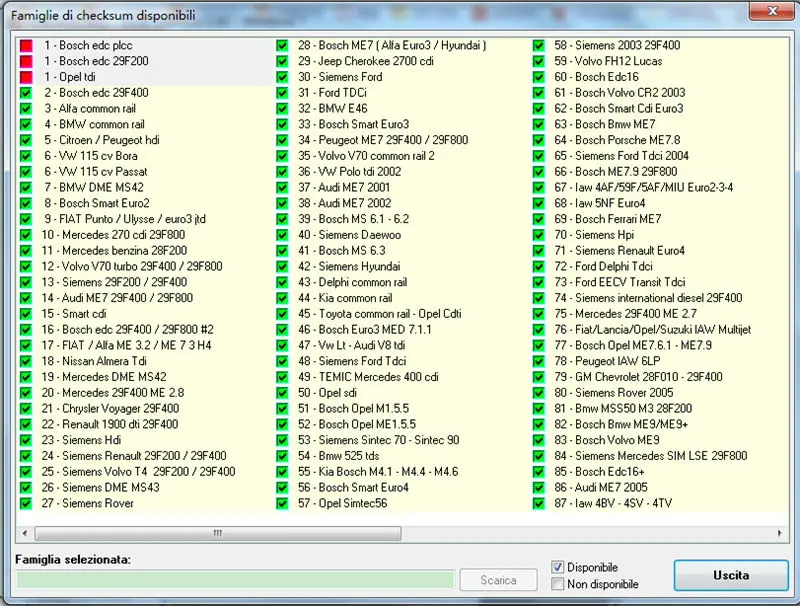Click the horizontal scrollbar thumb
The width and height of the screenshot is (800, 606).
(218, 534)
